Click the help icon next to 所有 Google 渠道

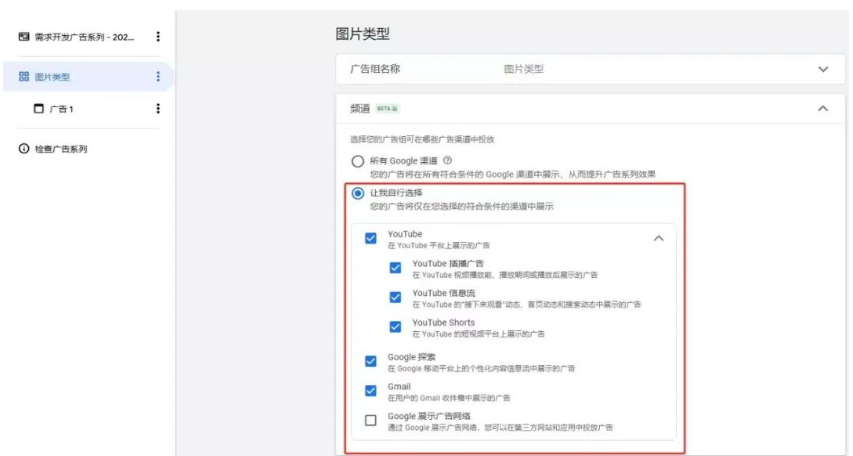447,161
